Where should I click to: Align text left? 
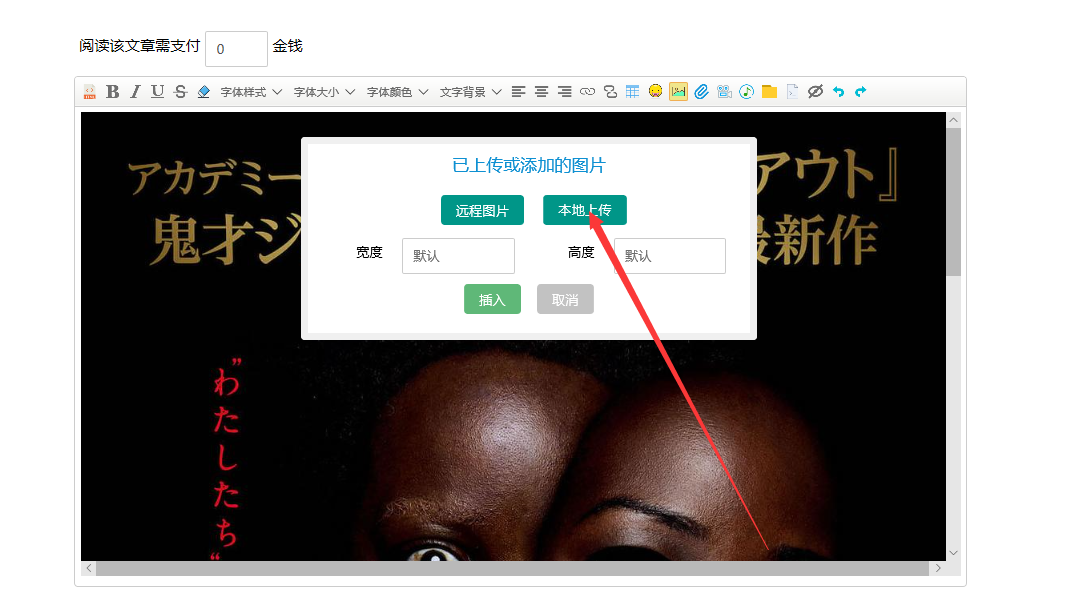pos(518,91)
